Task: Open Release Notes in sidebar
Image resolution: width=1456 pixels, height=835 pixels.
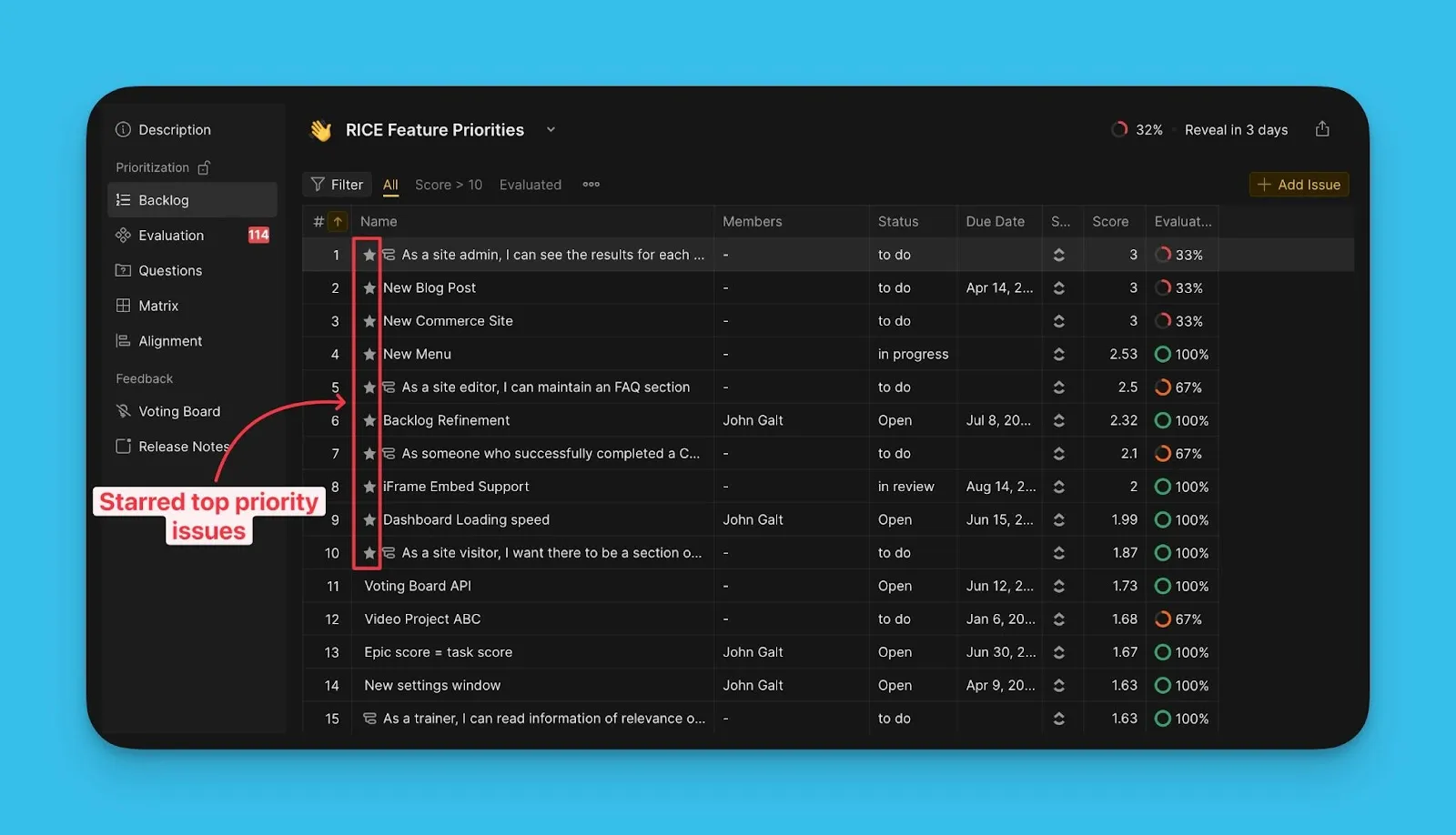Action: coord(183,447)
